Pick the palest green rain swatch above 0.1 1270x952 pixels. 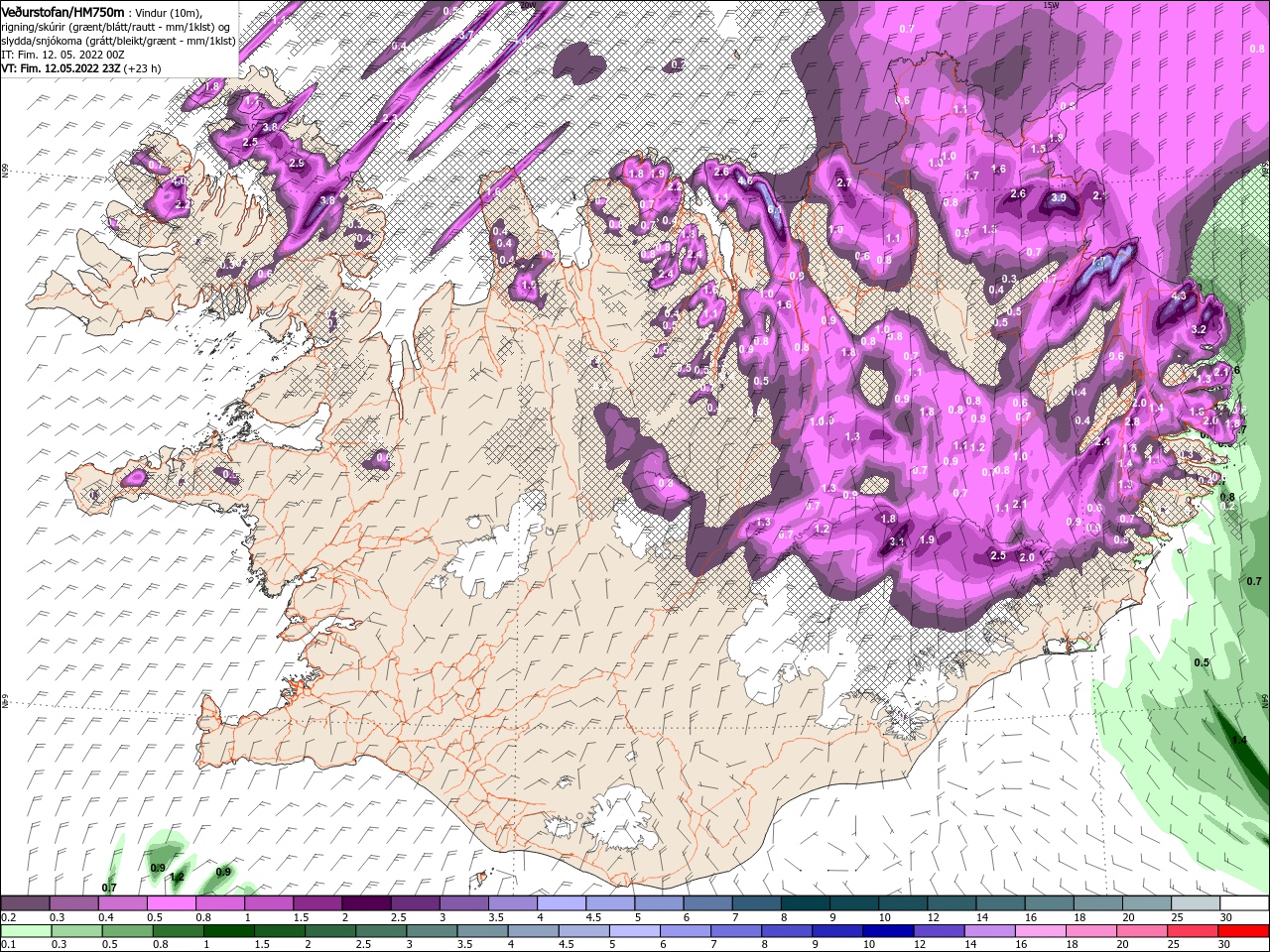point(26,930)
